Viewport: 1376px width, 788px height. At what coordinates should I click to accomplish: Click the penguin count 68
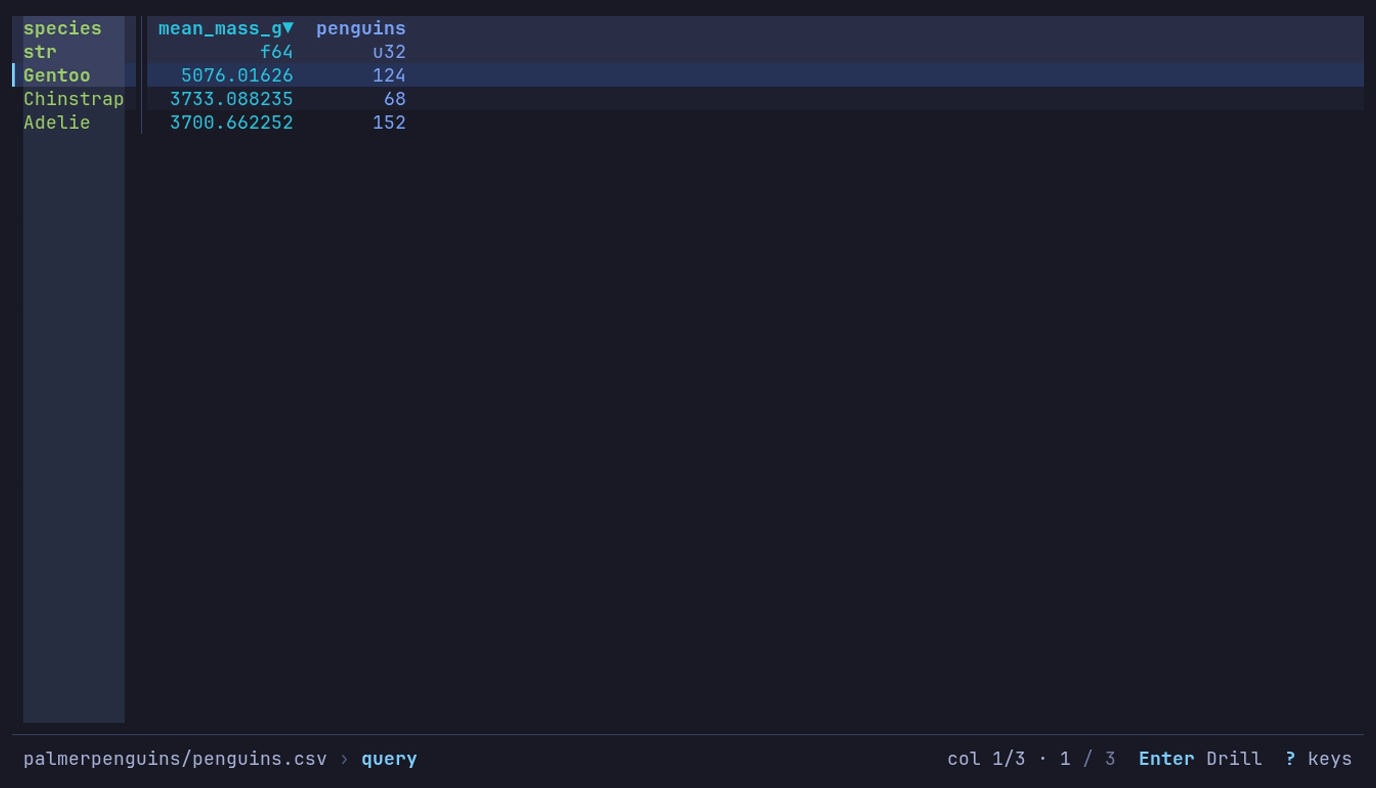pos(395,99)
